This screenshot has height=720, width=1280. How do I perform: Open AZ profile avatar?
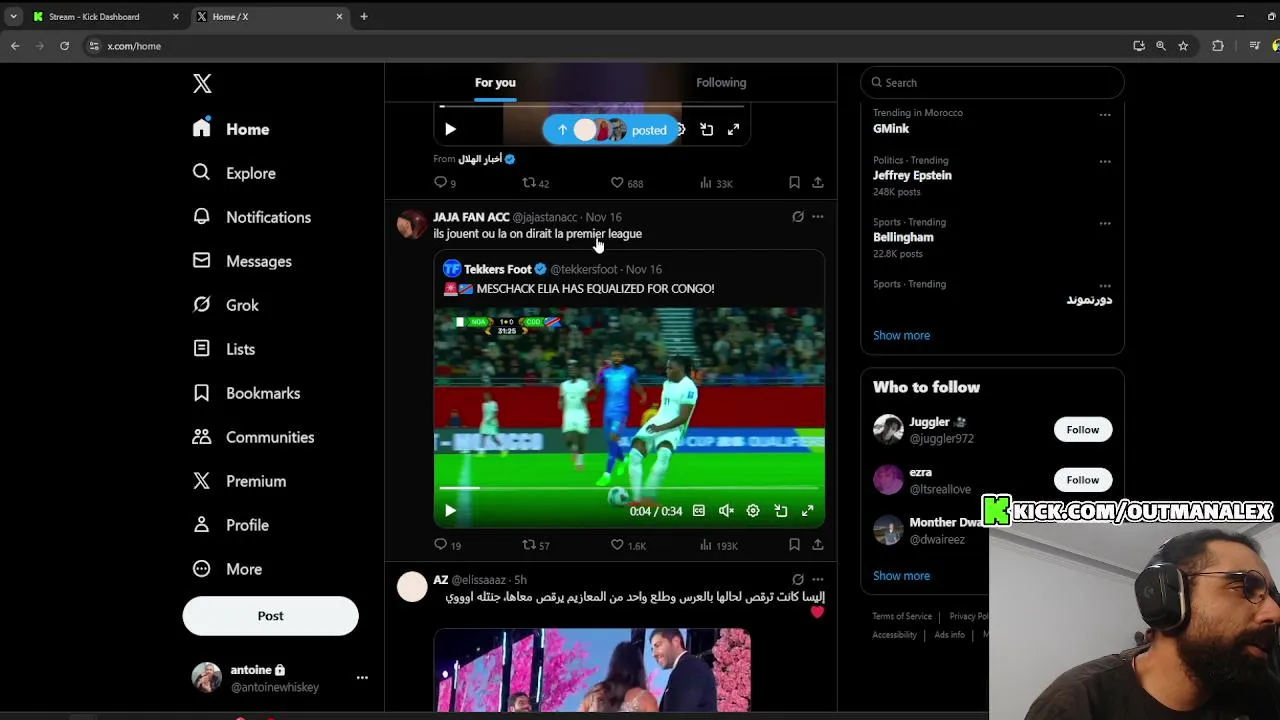[x=412, y=587]
